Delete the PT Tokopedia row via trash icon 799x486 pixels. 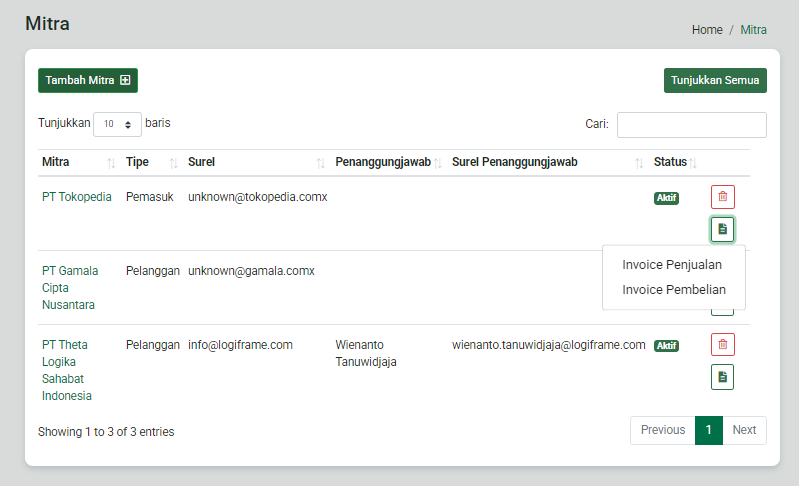(x=723, y=197)
